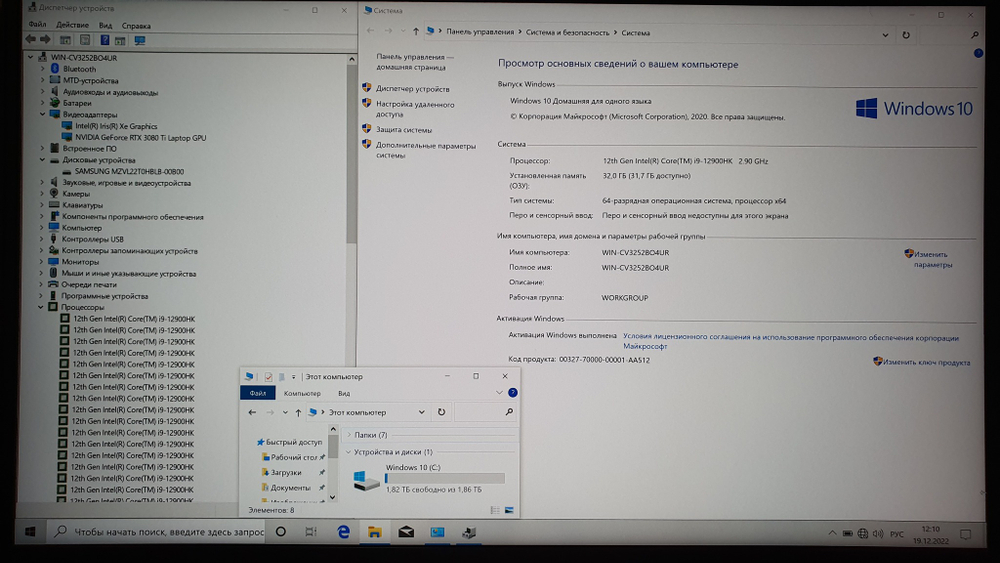Expand the Bluetooth device category
This screenshot has height=563, width=1000.
(43, 69)
